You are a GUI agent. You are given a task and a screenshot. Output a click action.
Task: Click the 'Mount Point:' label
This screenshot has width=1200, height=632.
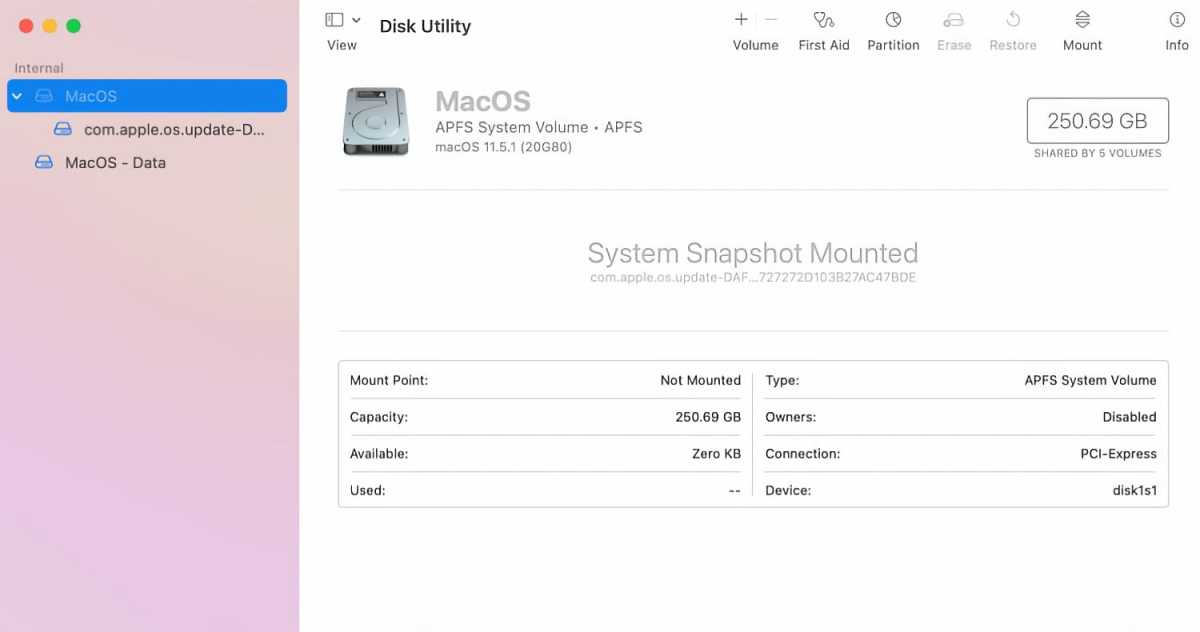[389, 380]
